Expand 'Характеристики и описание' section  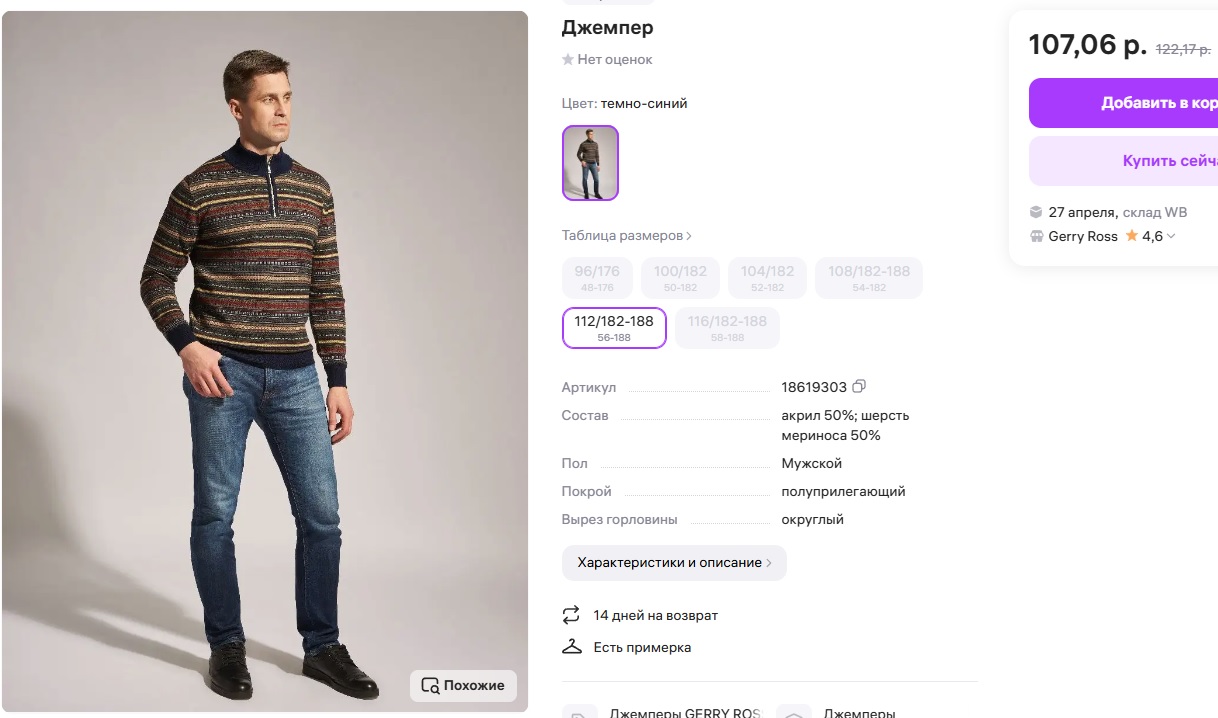pos(674,563)
